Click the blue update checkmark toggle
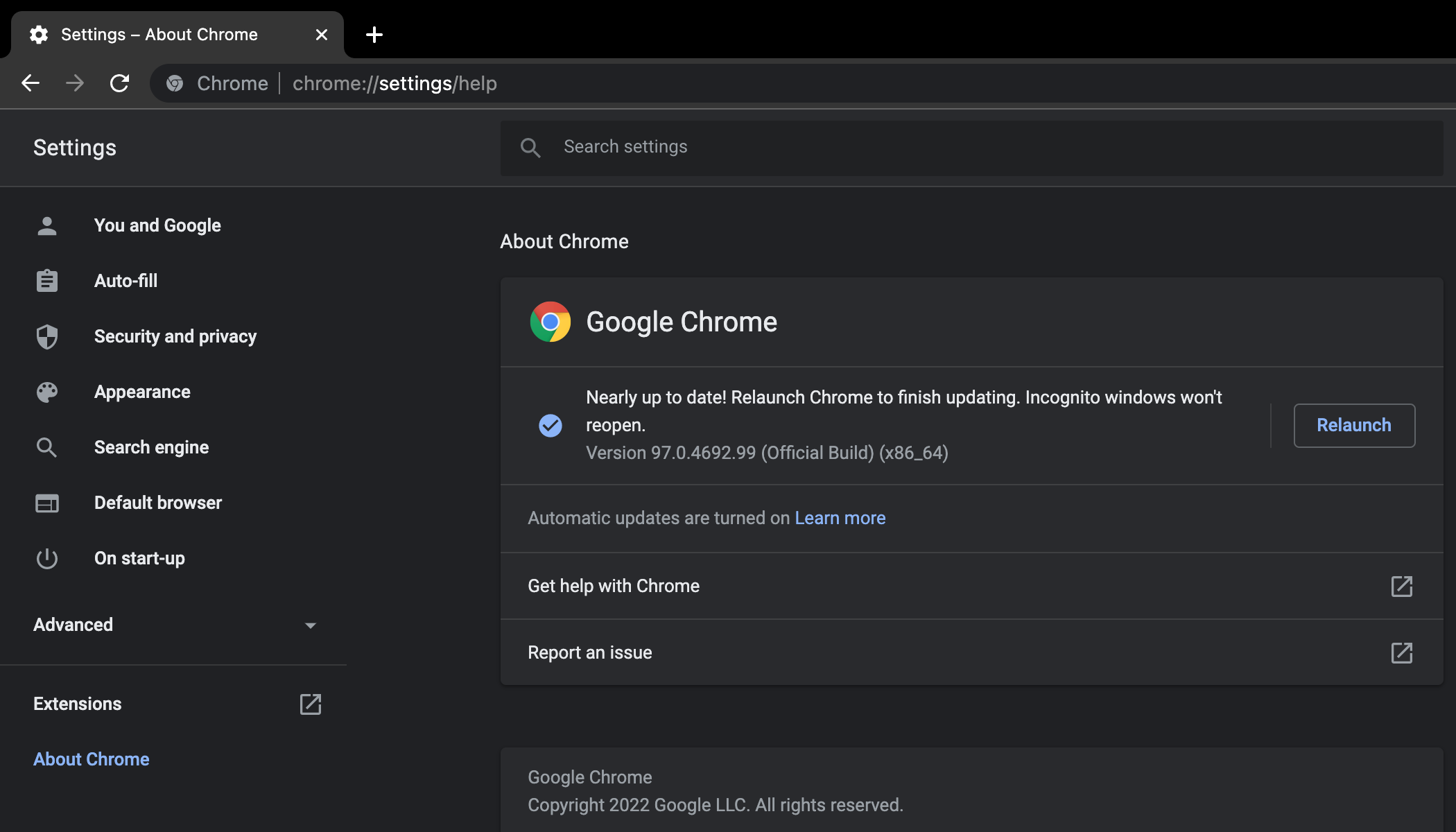 point(551,424)
